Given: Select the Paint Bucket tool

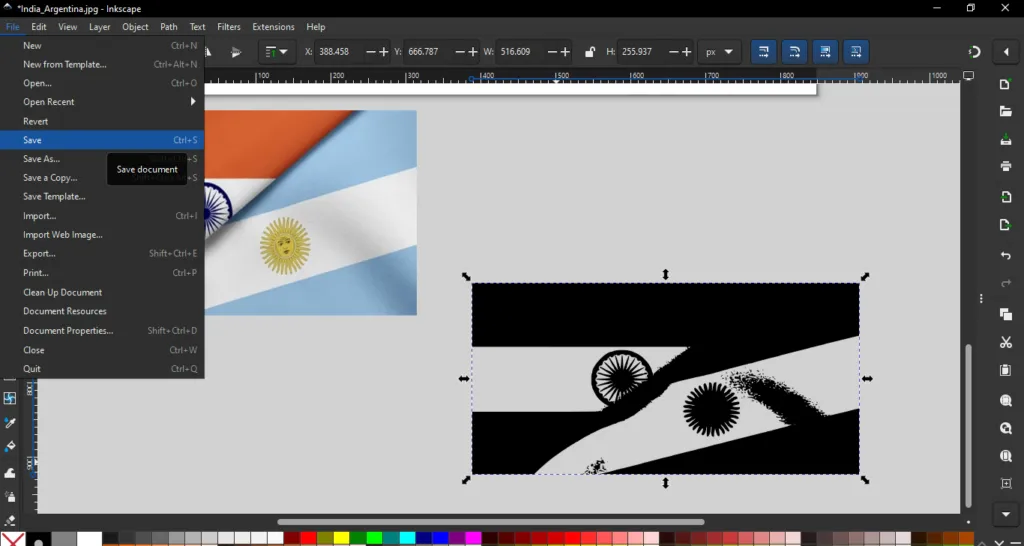Looking at the screenshot, I should (x=10, y=447).
